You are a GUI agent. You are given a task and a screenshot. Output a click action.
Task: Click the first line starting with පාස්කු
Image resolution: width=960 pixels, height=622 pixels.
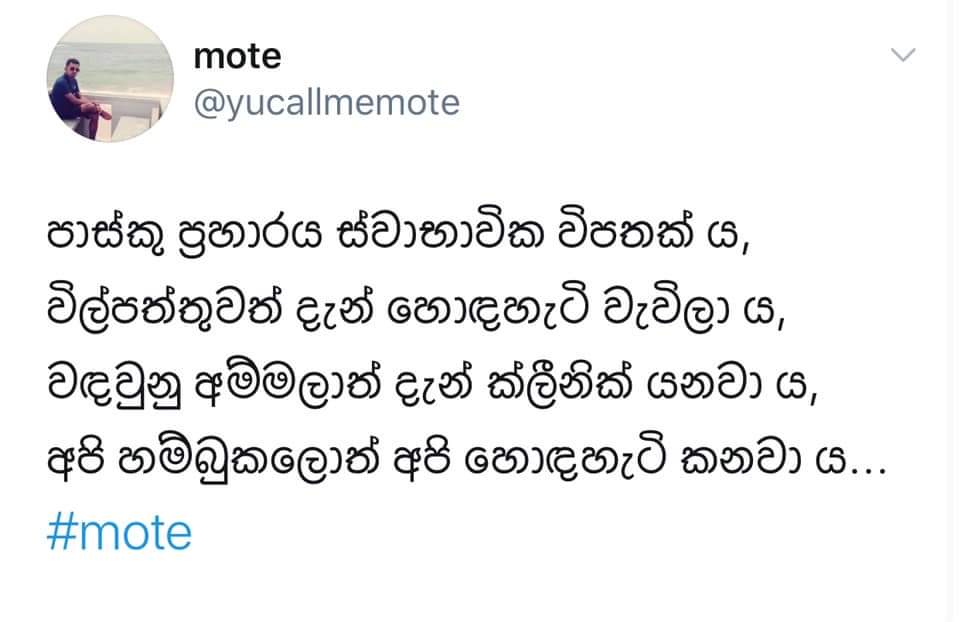pyautogui.click(x=398, y=234)
